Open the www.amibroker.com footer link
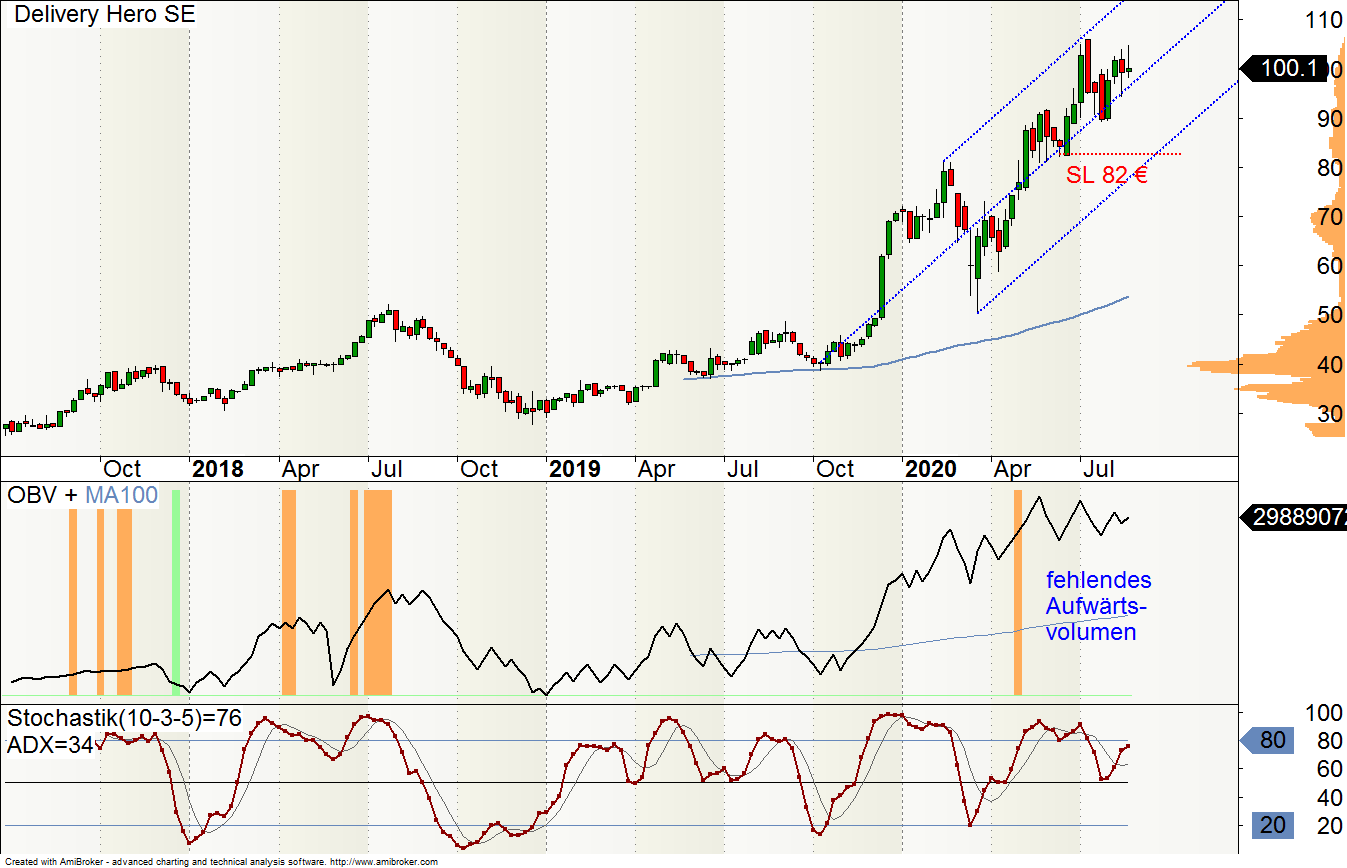Screen dimensions: 1347x868 point(384,861)
